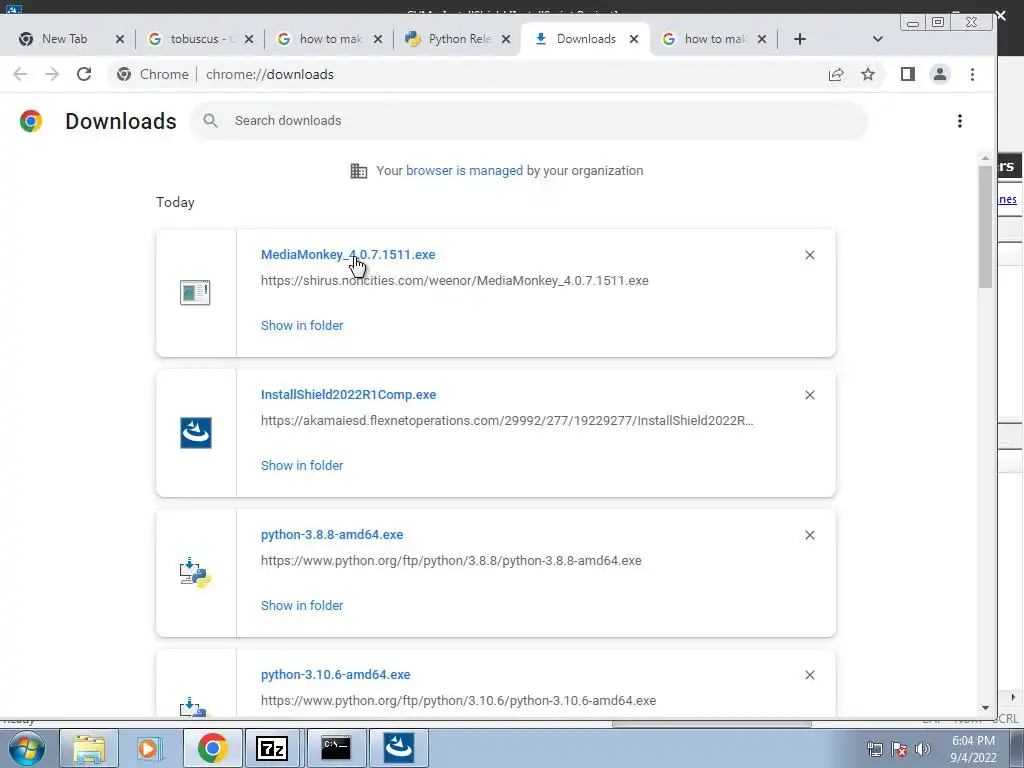The image size is (1024, 768).
Task: Open the Downloads page more actions menu
Action: (x=960, y=121)
